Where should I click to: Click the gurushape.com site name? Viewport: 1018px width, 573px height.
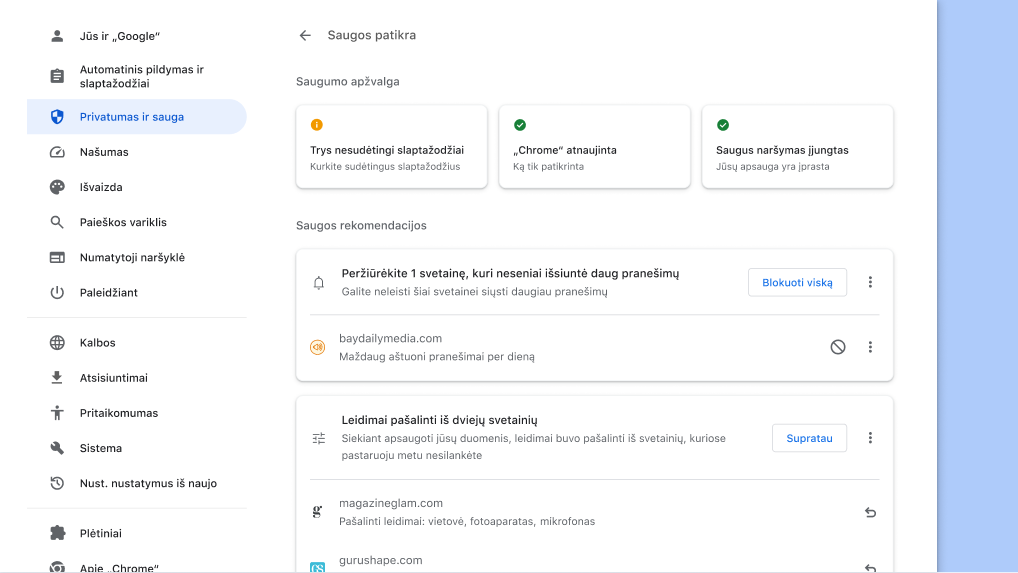[380, 560]
